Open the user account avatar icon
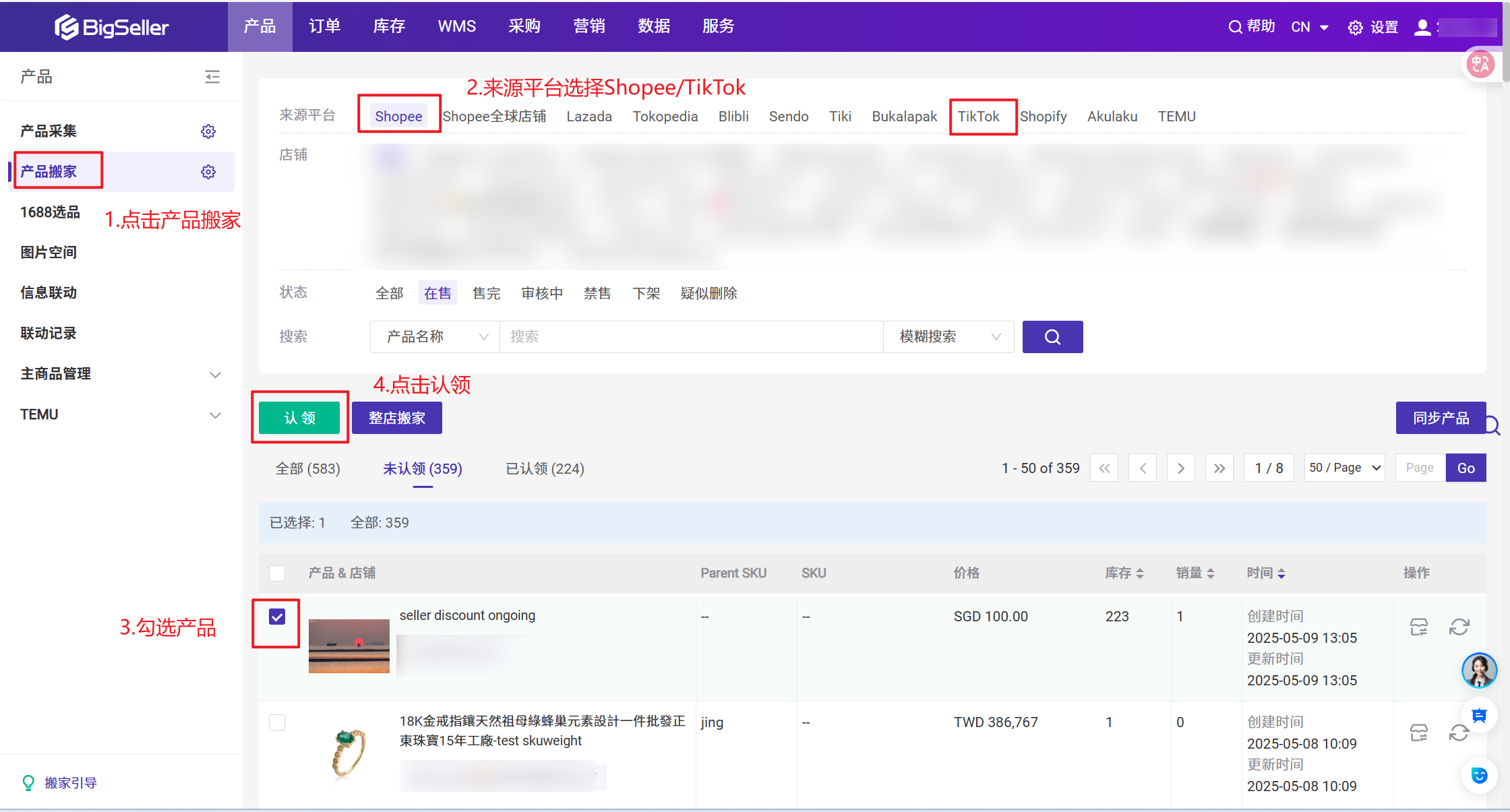The image size is (1510, 812). 1422,27
